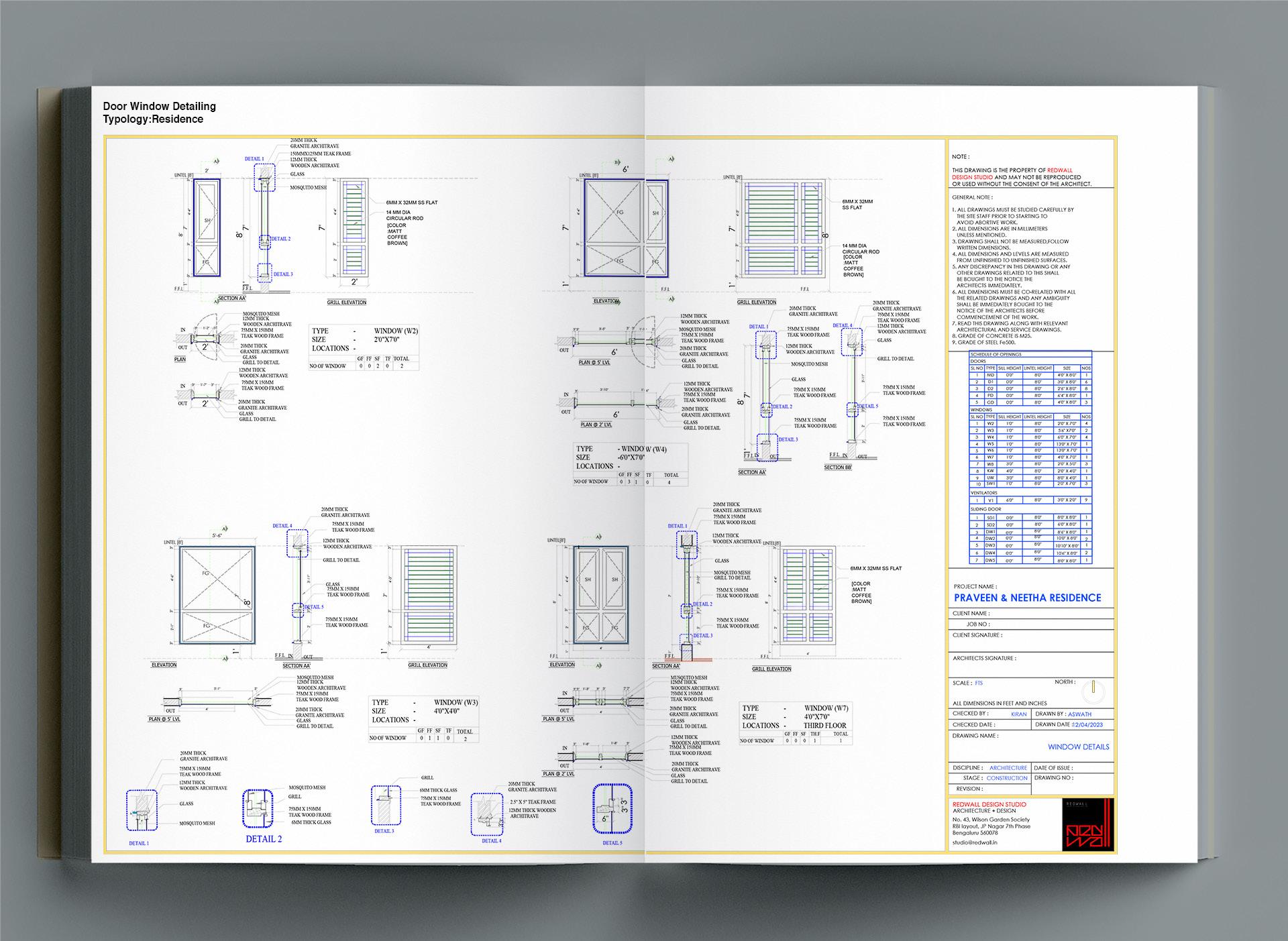The image size is (1288, 941).
Task: Click the WINDOW (W7) type info table
Action: click(795, 723)
